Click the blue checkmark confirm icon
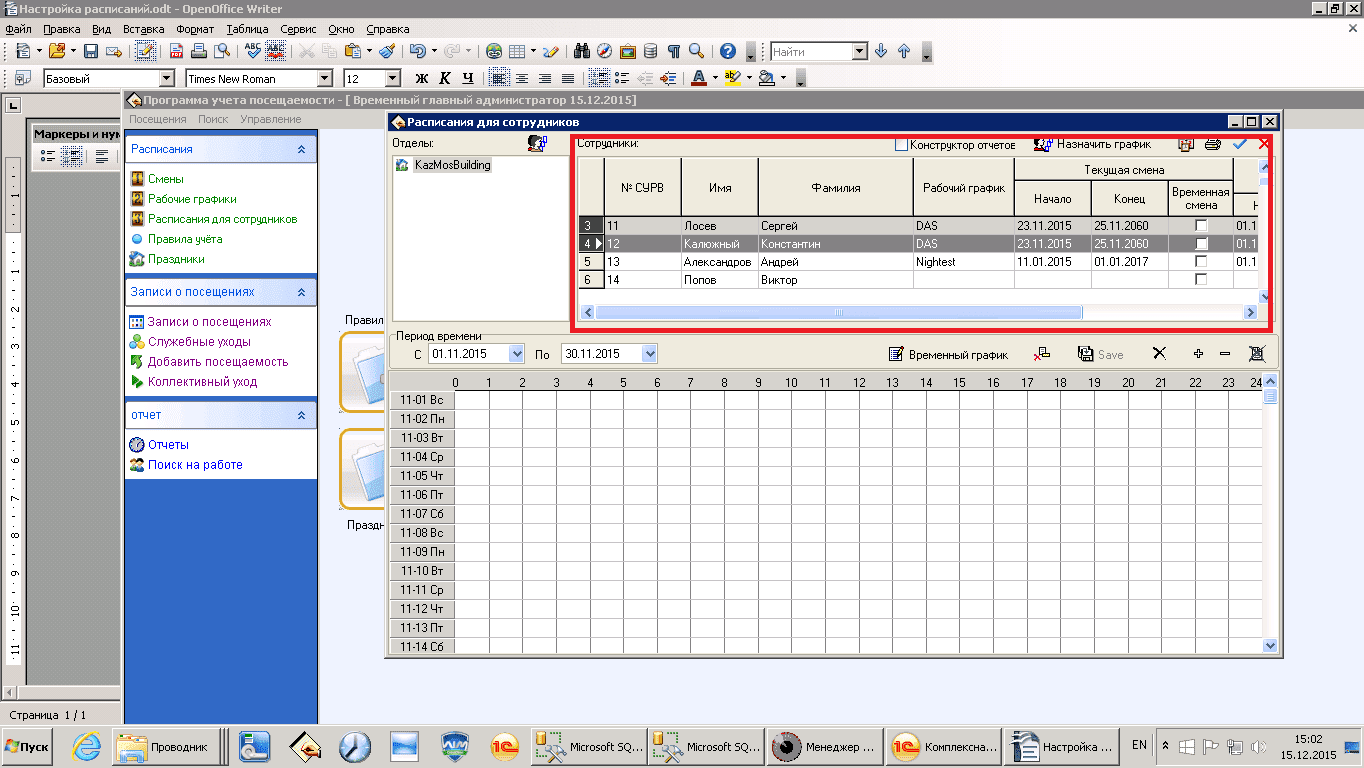This screenshot has width=1364, height=768. [x=1239, y=145]
